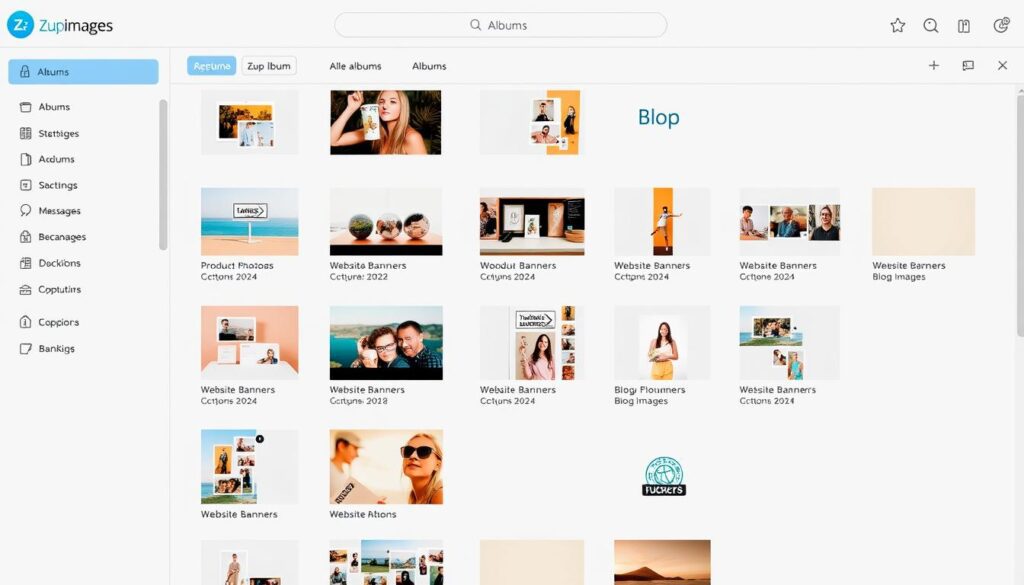Click the sidebar vertical scrollbar

(163, 175)
